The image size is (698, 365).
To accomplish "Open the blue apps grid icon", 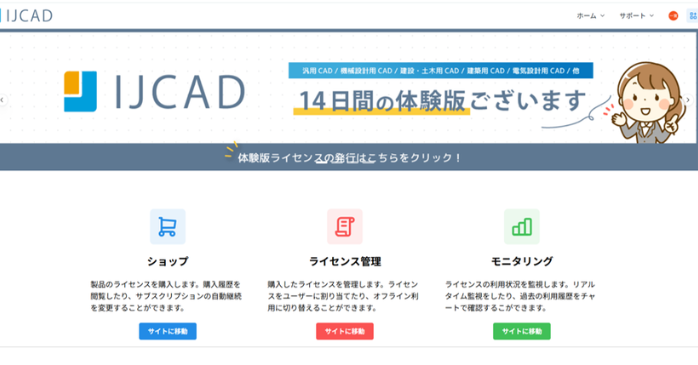I will point(693,16).
